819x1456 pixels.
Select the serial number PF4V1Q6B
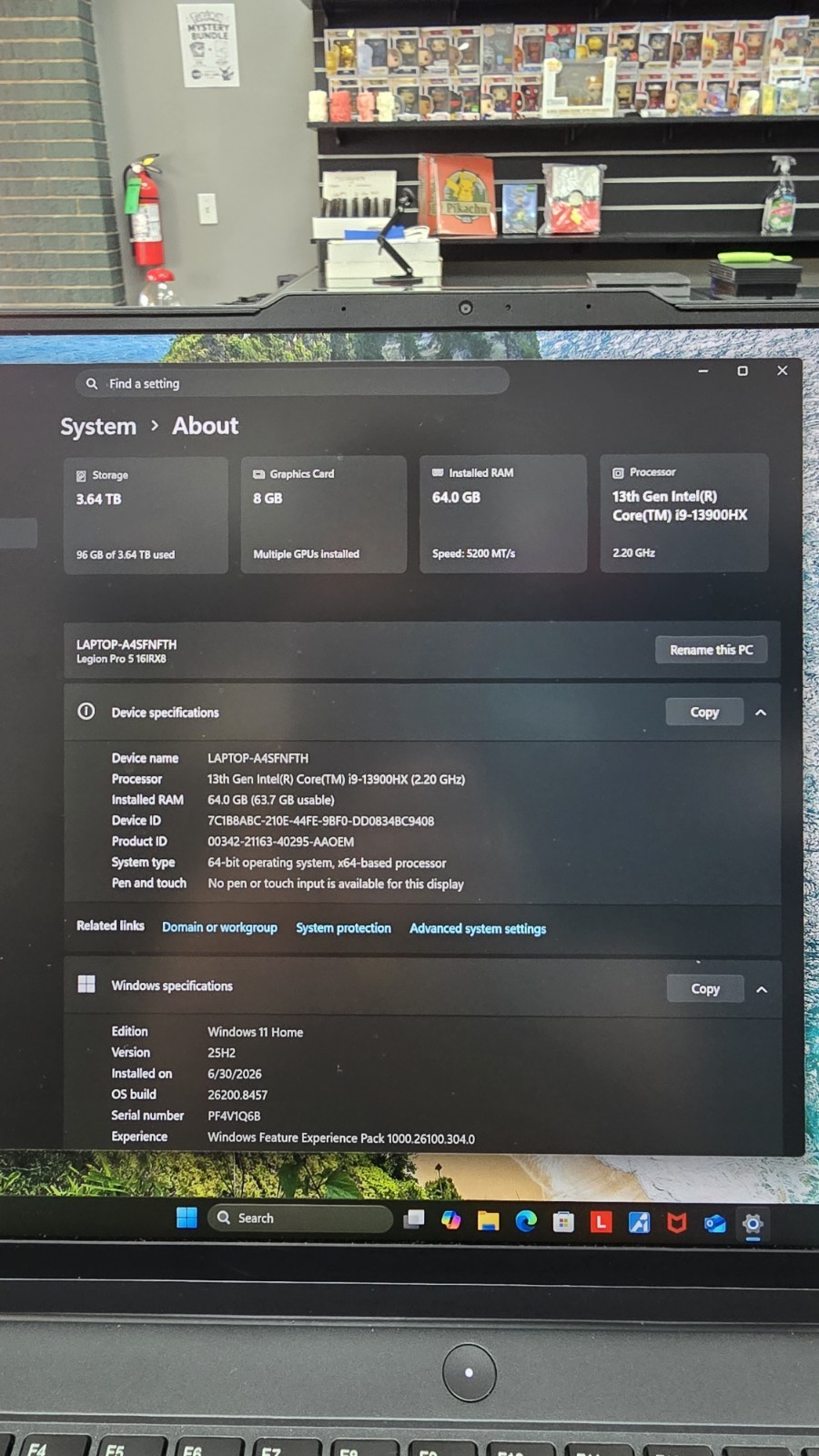234,1116
